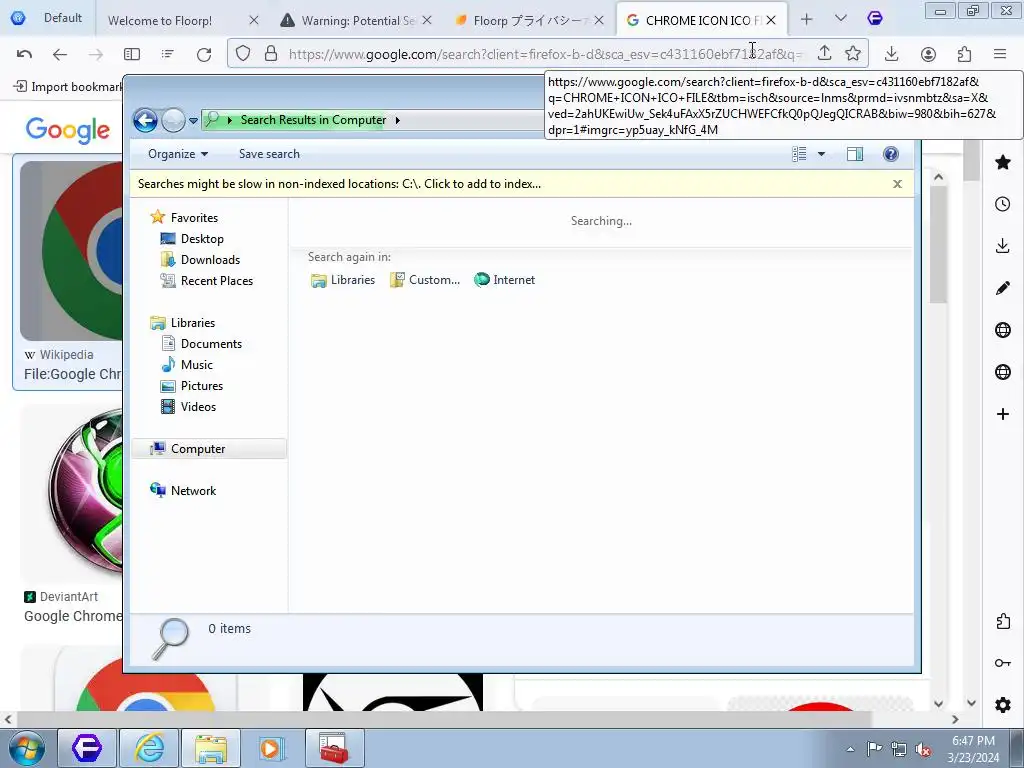Expand the Explorer recent pages dropdown arrow
The image size is (1024, 768).
pyautogui.click(x=193, y=121)
